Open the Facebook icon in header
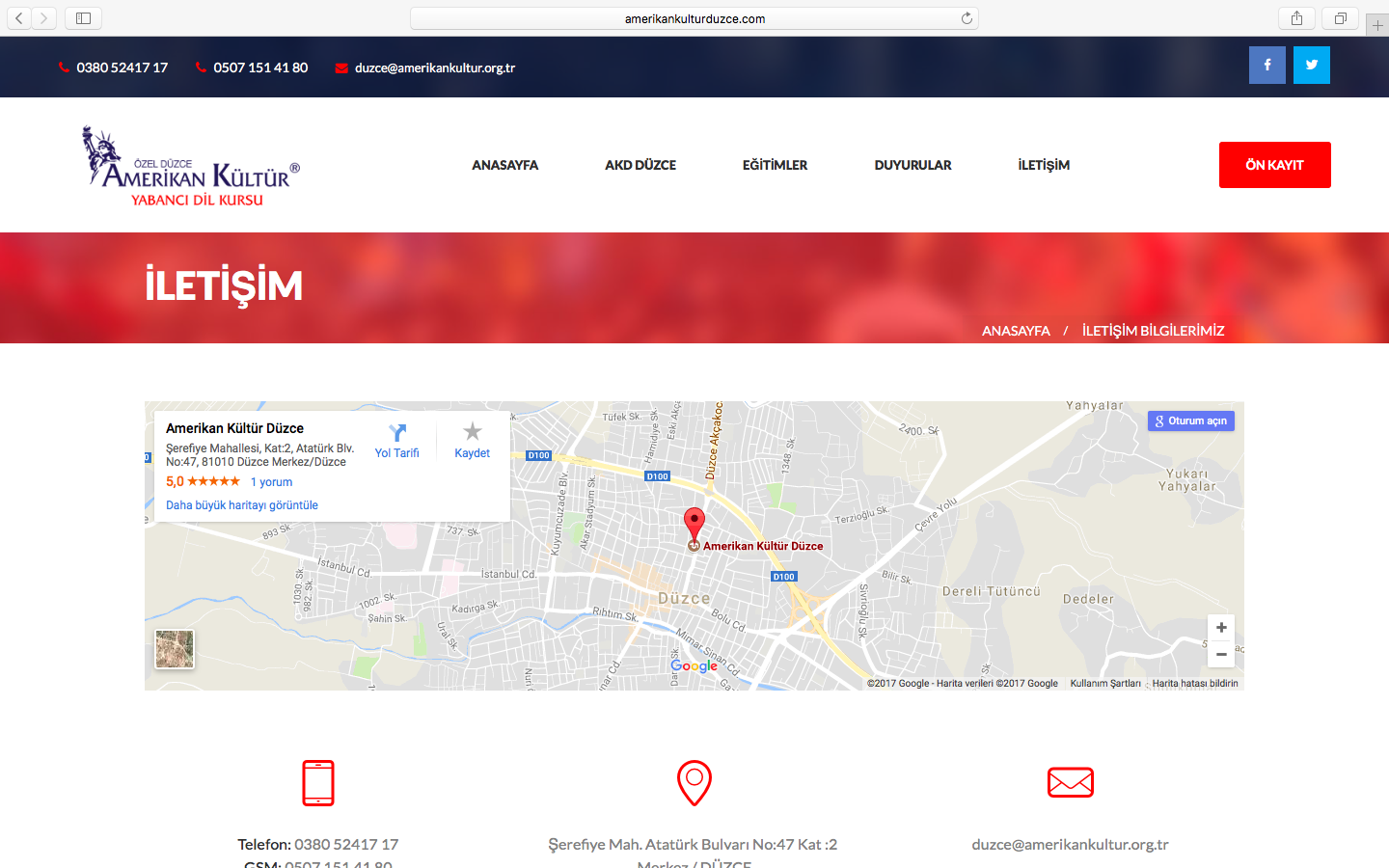This screenshot has height=868, width=1389. [1267, 65]
